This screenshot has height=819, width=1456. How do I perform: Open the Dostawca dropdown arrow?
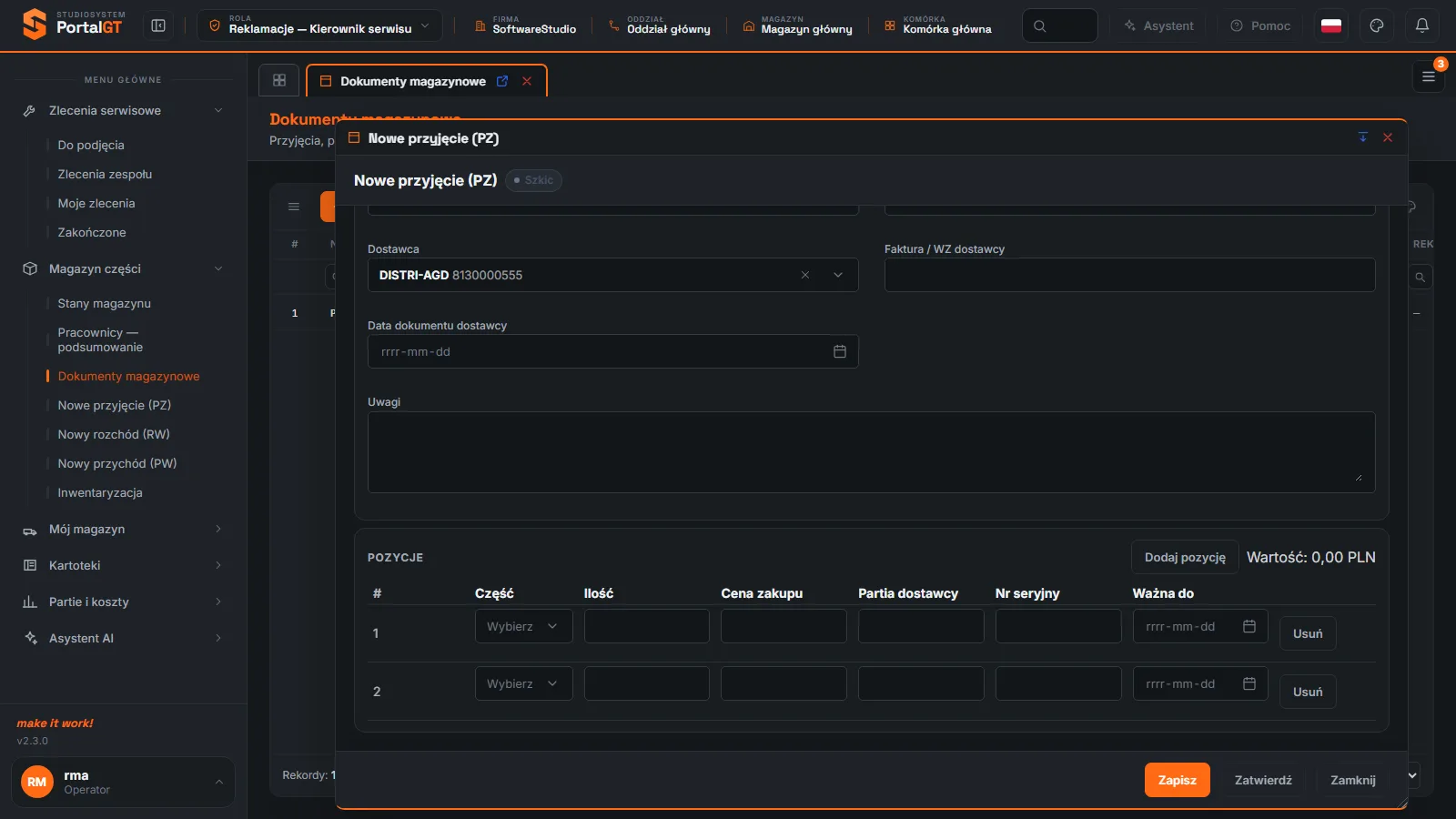(x=838, y=275)
